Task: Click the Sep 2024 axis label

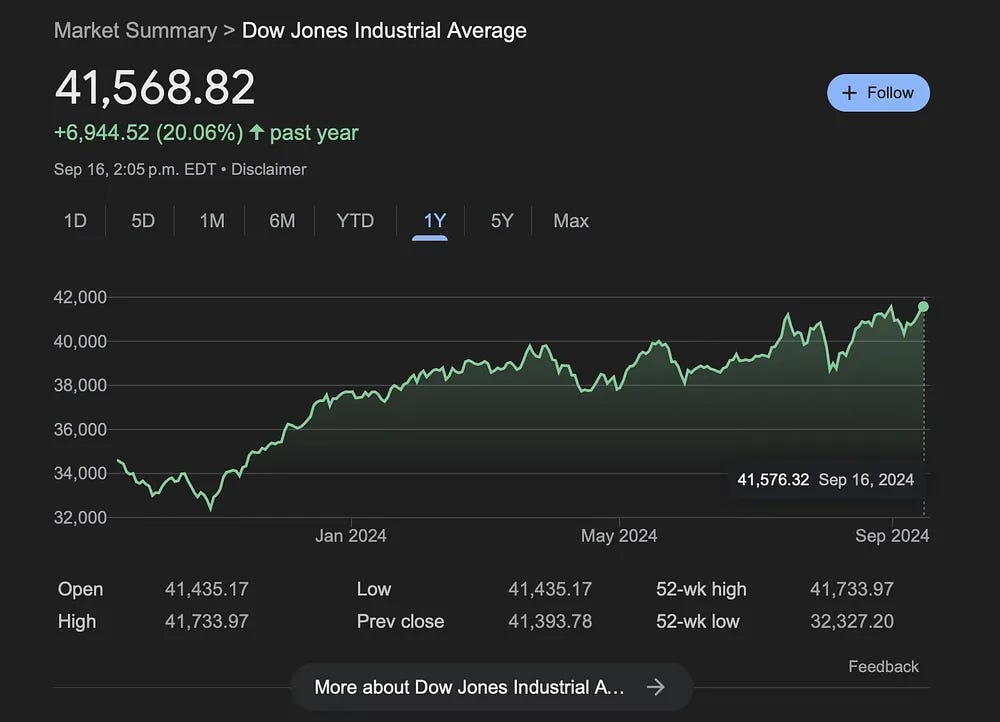Action: (892, 536)
